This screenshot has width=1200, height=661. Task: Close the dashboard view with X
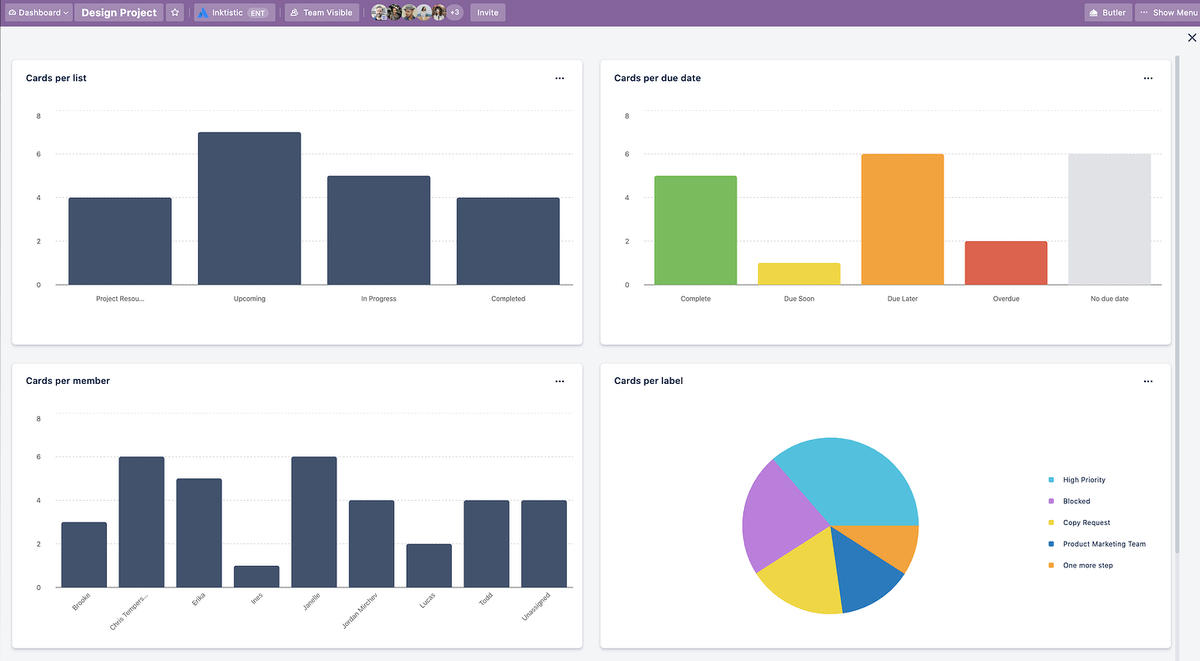1190,38
